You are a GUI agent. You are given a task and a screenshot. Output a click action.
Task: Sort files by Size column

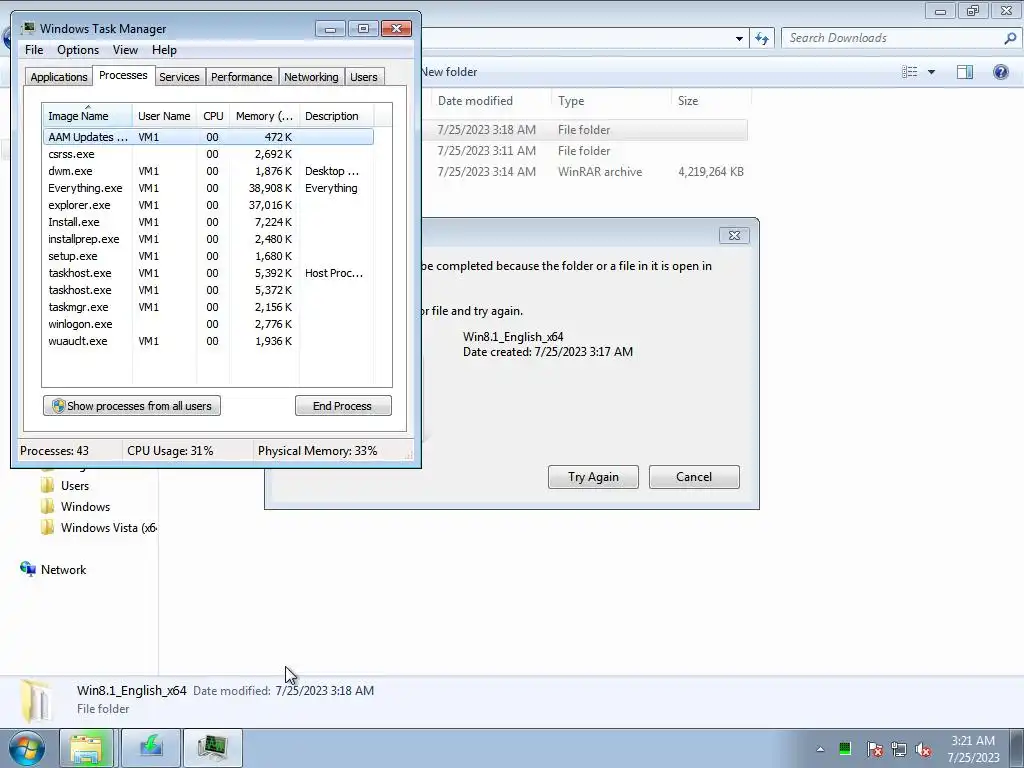pyautogui.click(x=711, y=101)
